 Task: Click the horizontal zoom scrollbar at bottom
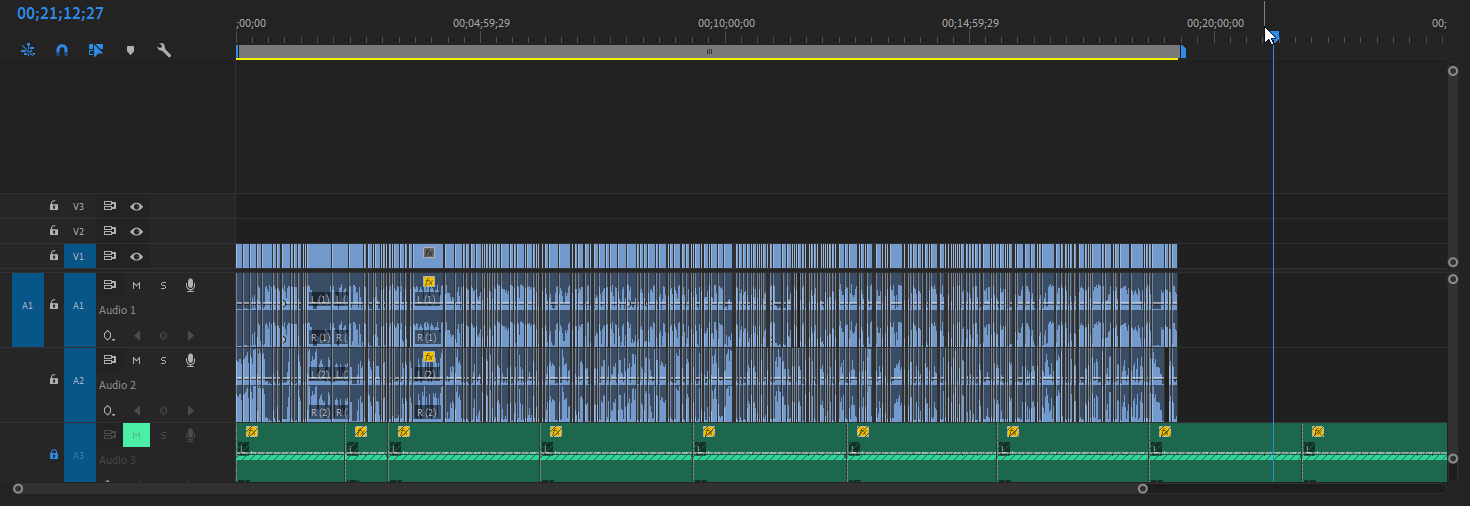pos(580,489)
